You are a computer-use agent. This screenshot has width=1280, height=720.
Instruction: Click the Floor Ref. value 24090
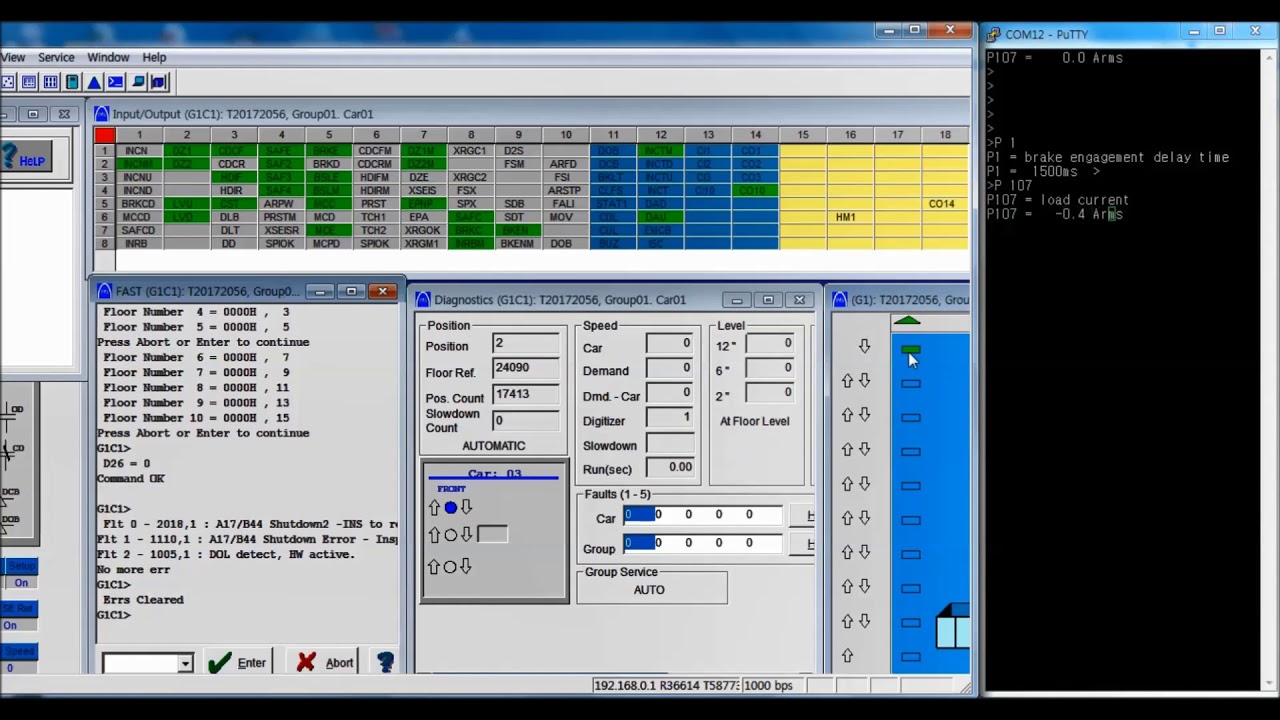(525, 369)
